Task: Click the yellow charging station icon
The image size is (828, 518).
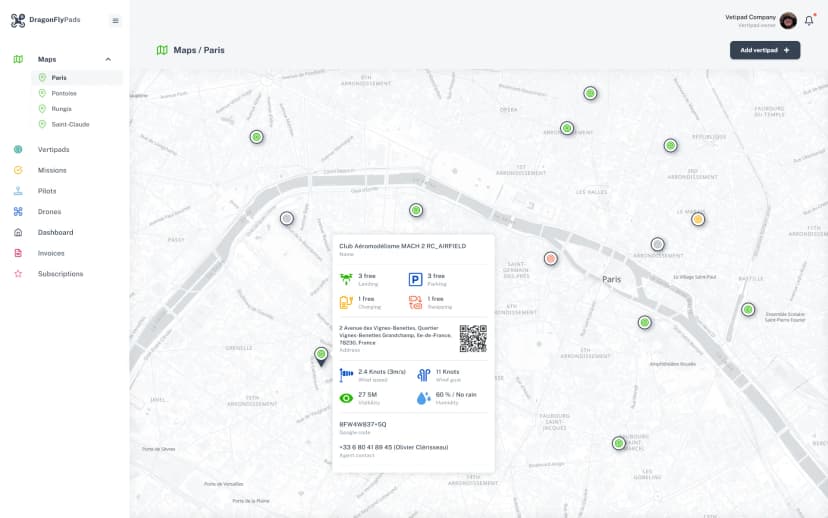Action: point(346,302)
